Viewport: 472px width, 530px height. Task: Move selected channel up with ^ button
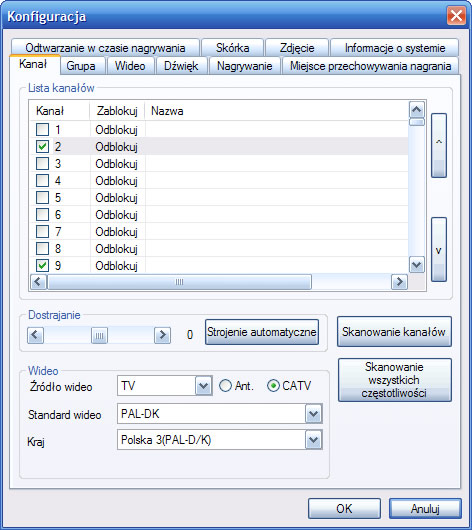(x=439, y=145)
